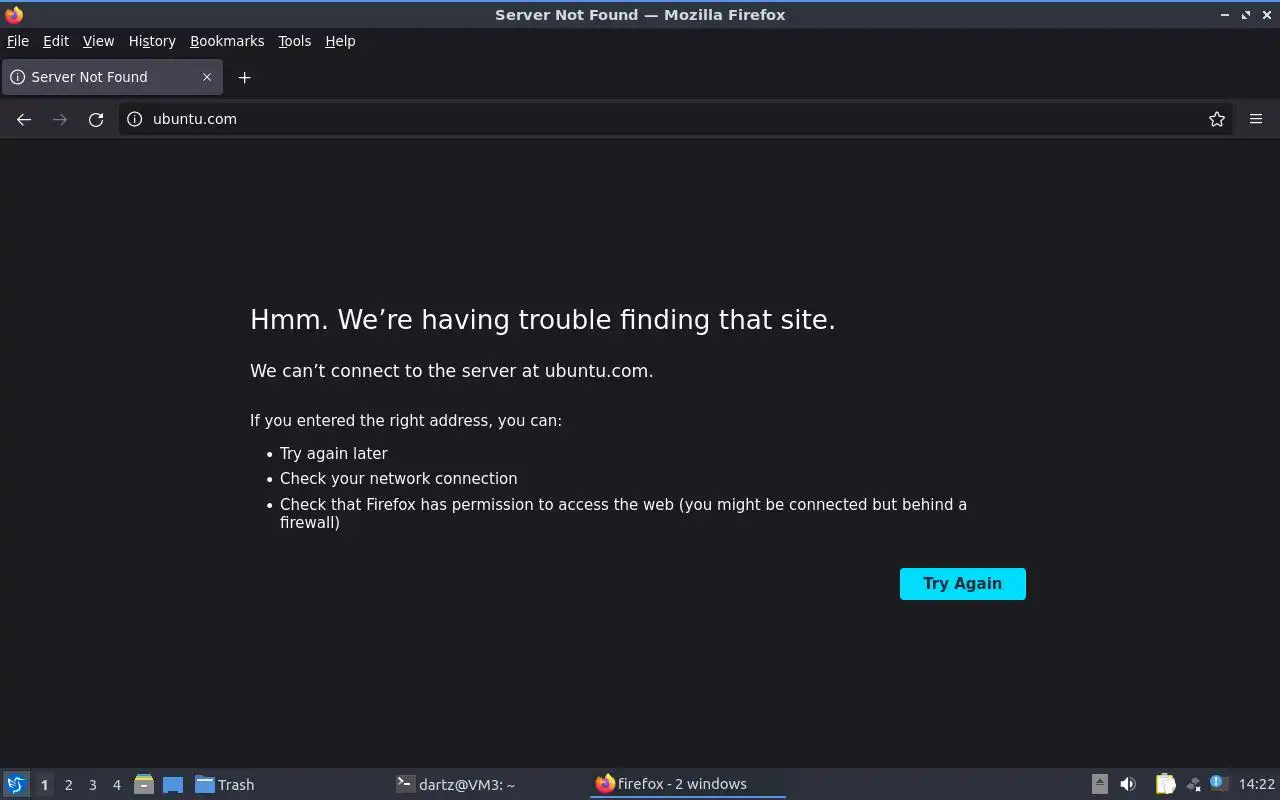This screenshot has height=800, width=1280.
Task: Open a new tab with plus button
Action: tap(244, 77)
